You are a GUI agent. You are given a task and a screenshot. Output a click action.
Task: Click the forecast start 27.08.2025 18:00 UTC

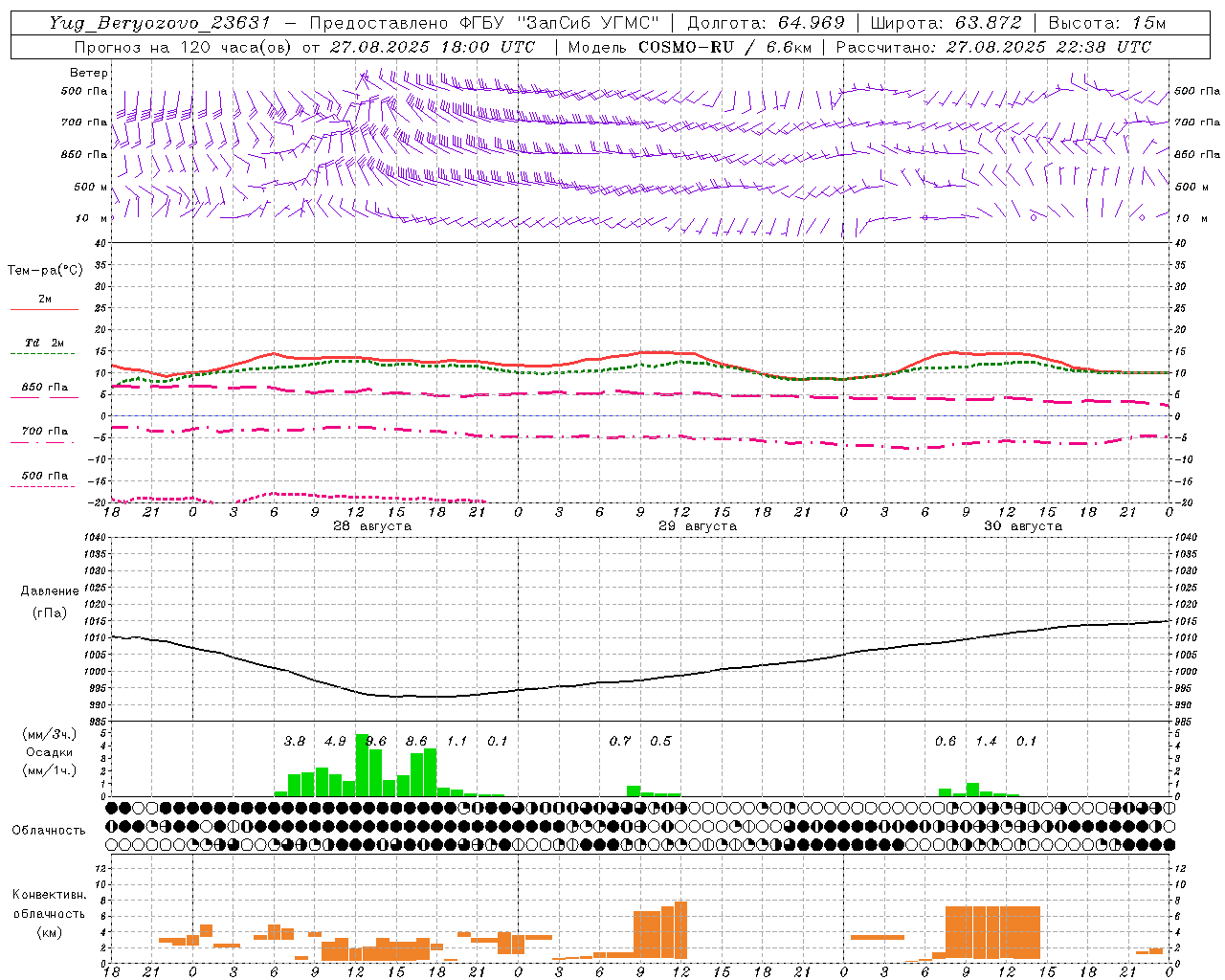click(432, 46)
